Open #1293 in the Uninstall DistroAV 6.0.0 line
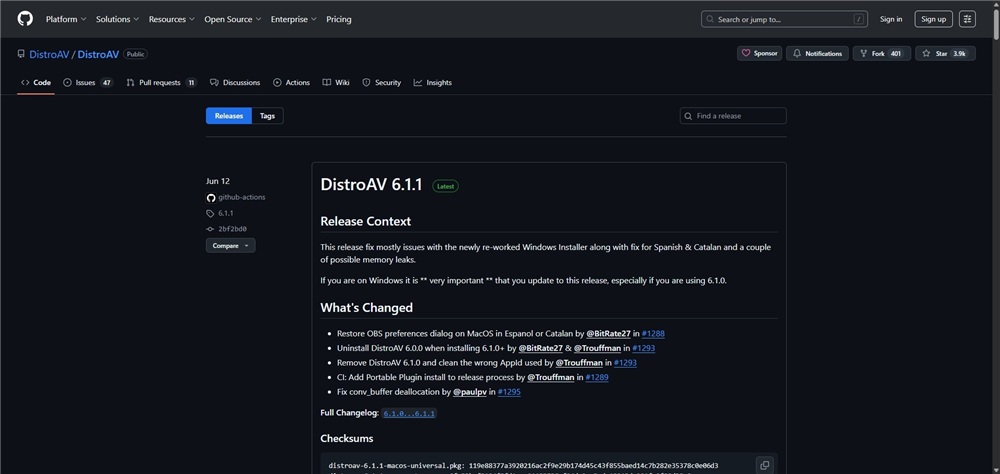The width and height of the screenshot is (1000, 474). (643, 348)
